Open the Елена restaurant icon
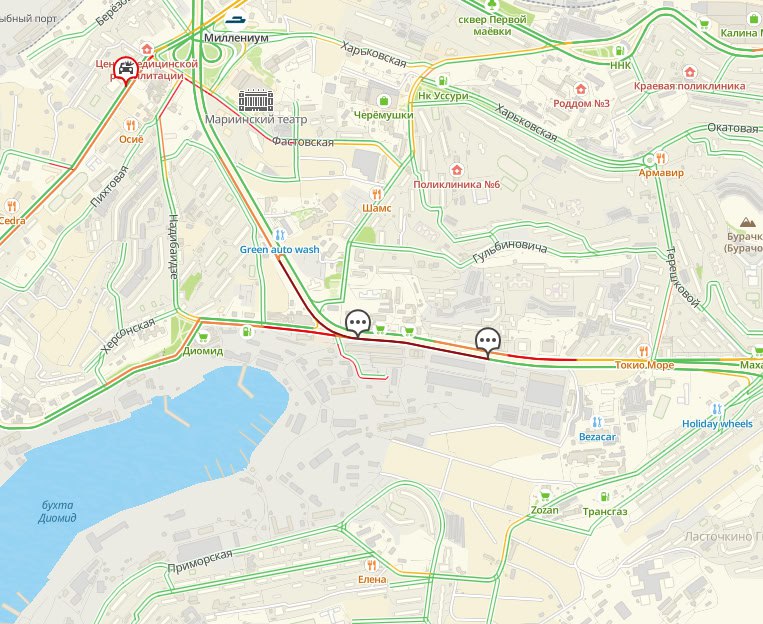The width and height of the screenshot is (763, 624). (x=372, y=565)
